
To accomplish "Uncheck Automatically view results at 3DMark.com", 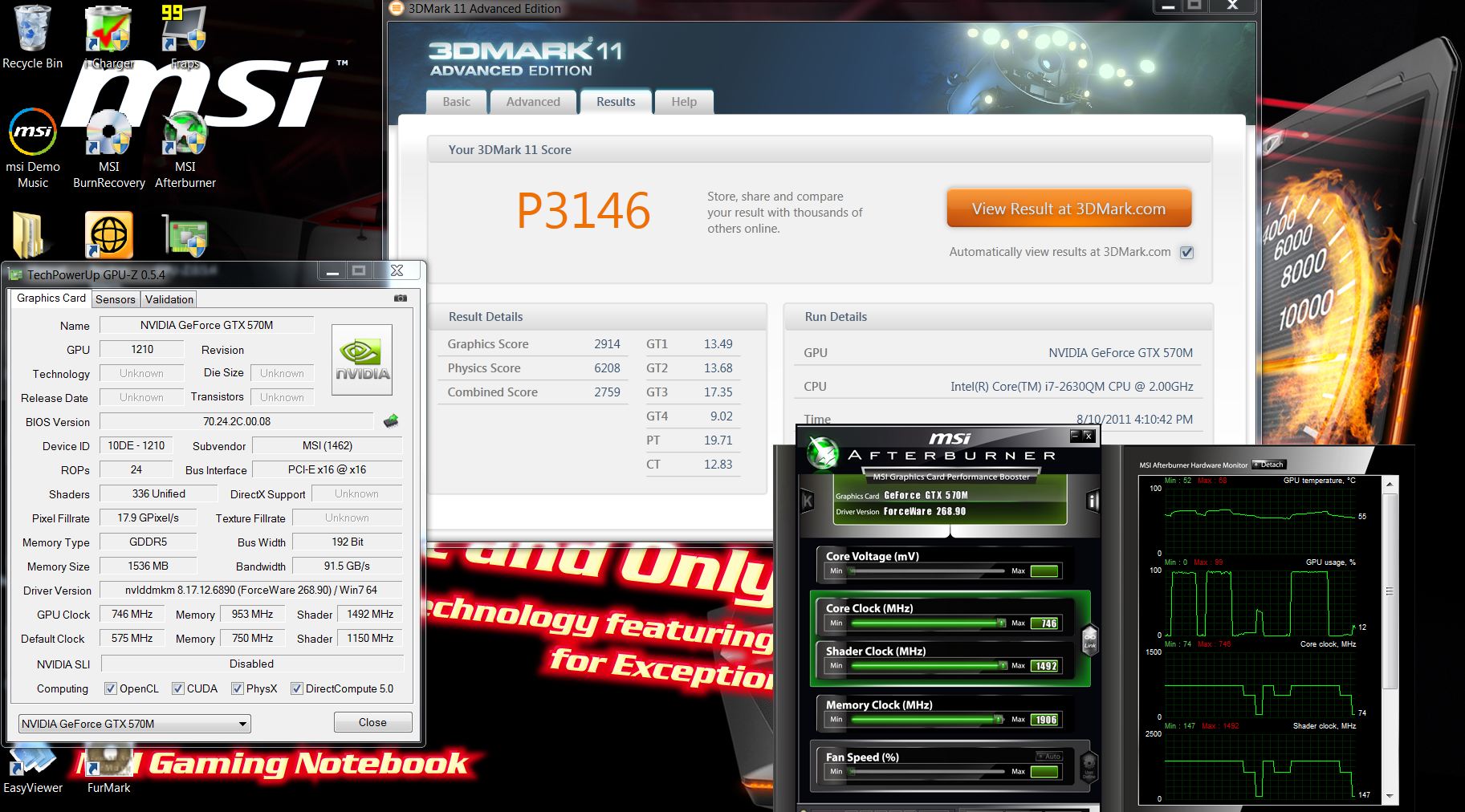I will point(1187,252).
